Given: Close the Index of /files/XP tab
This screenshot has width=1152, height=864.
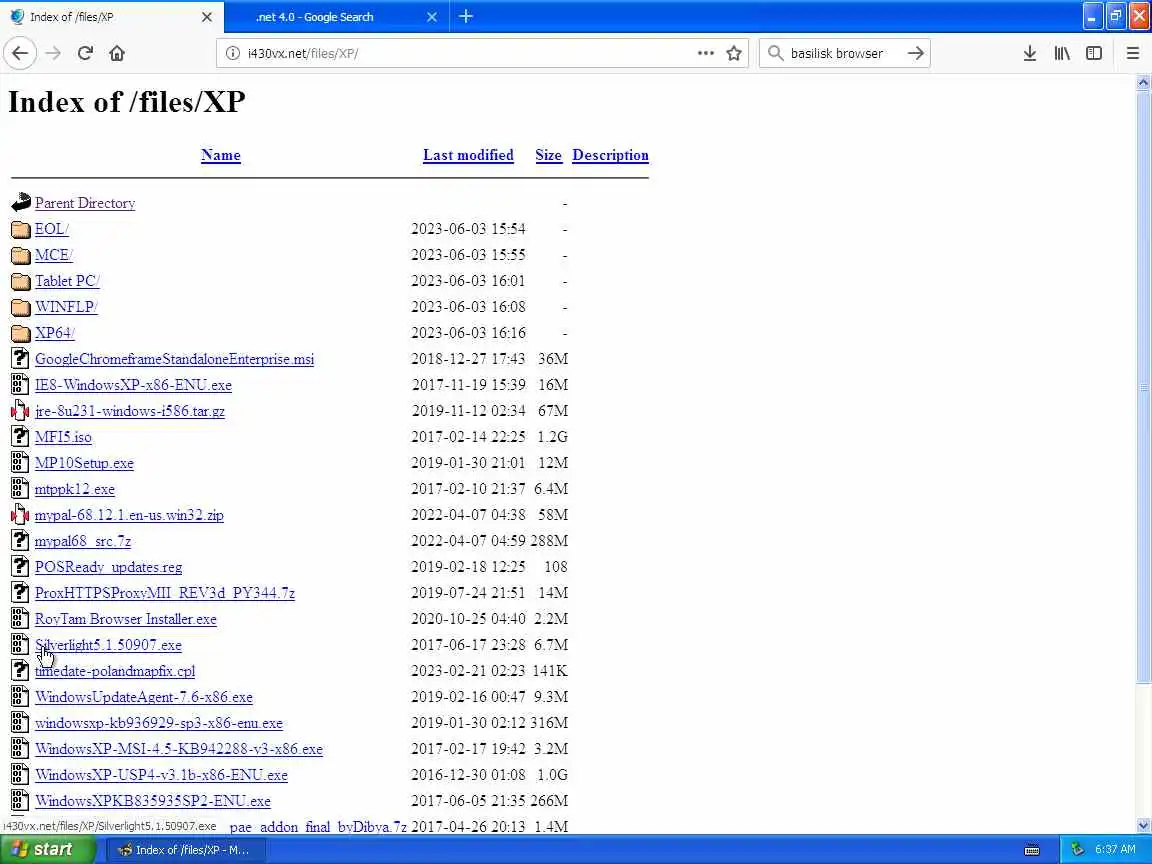Looking at the screenshot, I should (x=207, y=17).
